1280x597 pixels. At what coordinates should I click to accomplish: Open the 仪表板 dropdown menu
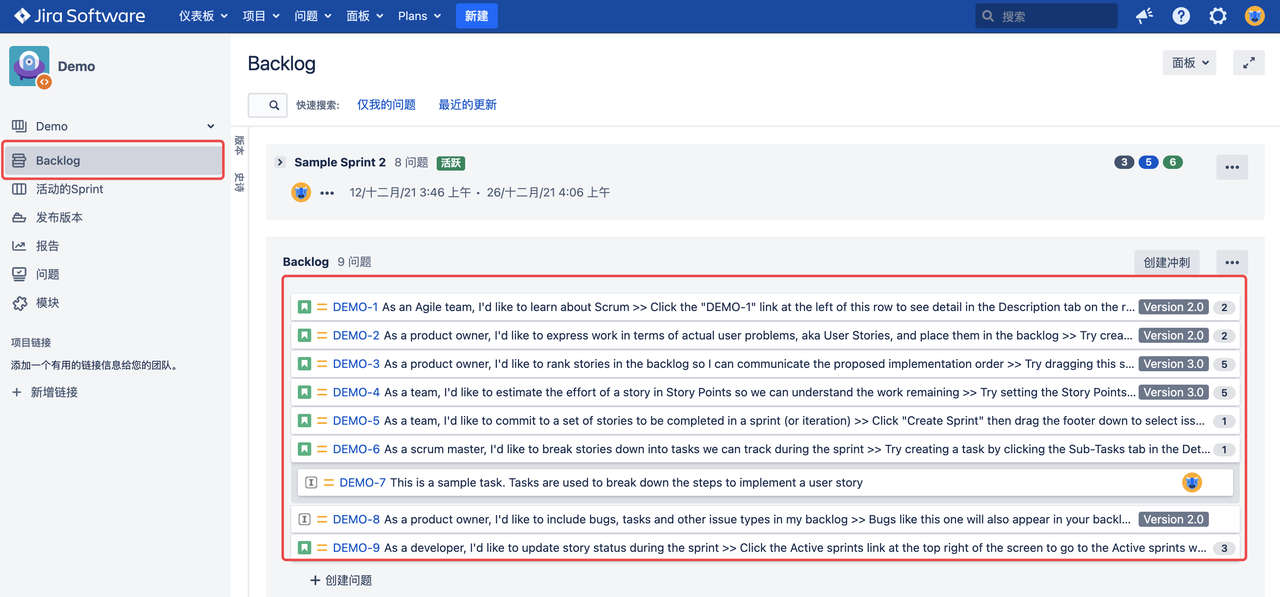[203, 16]
